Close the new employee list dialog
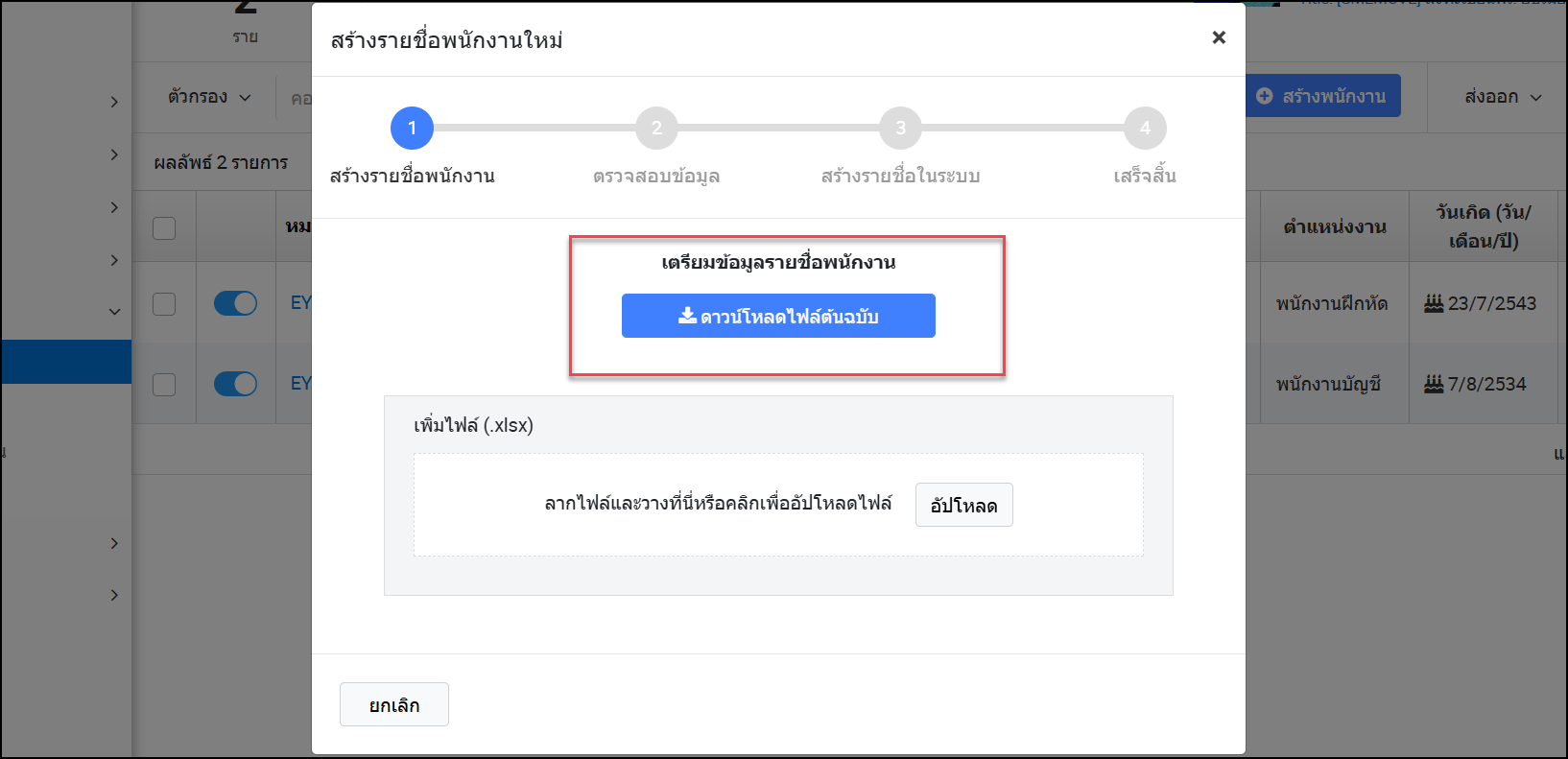This screenshot has width=1568, height=759. [x=1219, y=37]
